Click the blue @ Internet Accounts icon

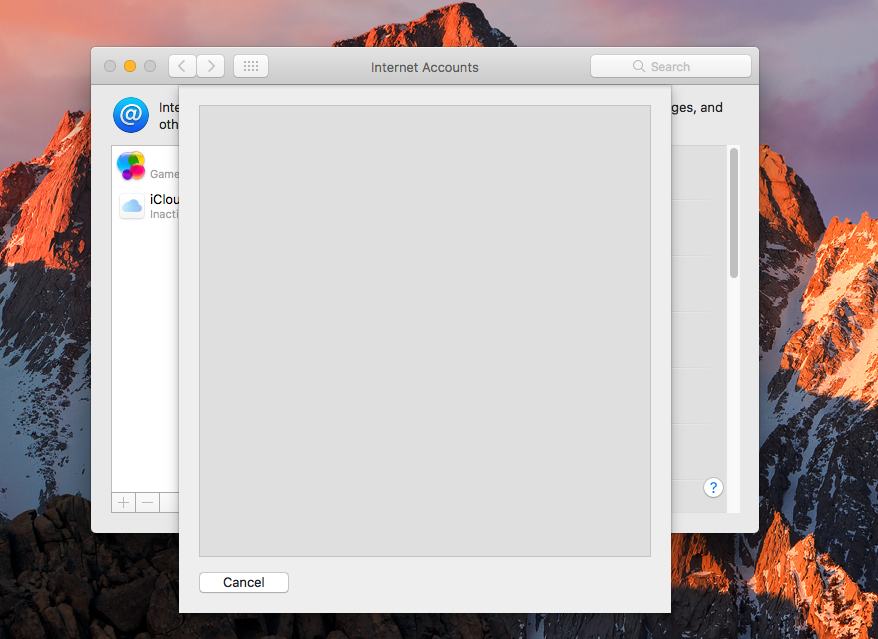(x=131, y=115)
